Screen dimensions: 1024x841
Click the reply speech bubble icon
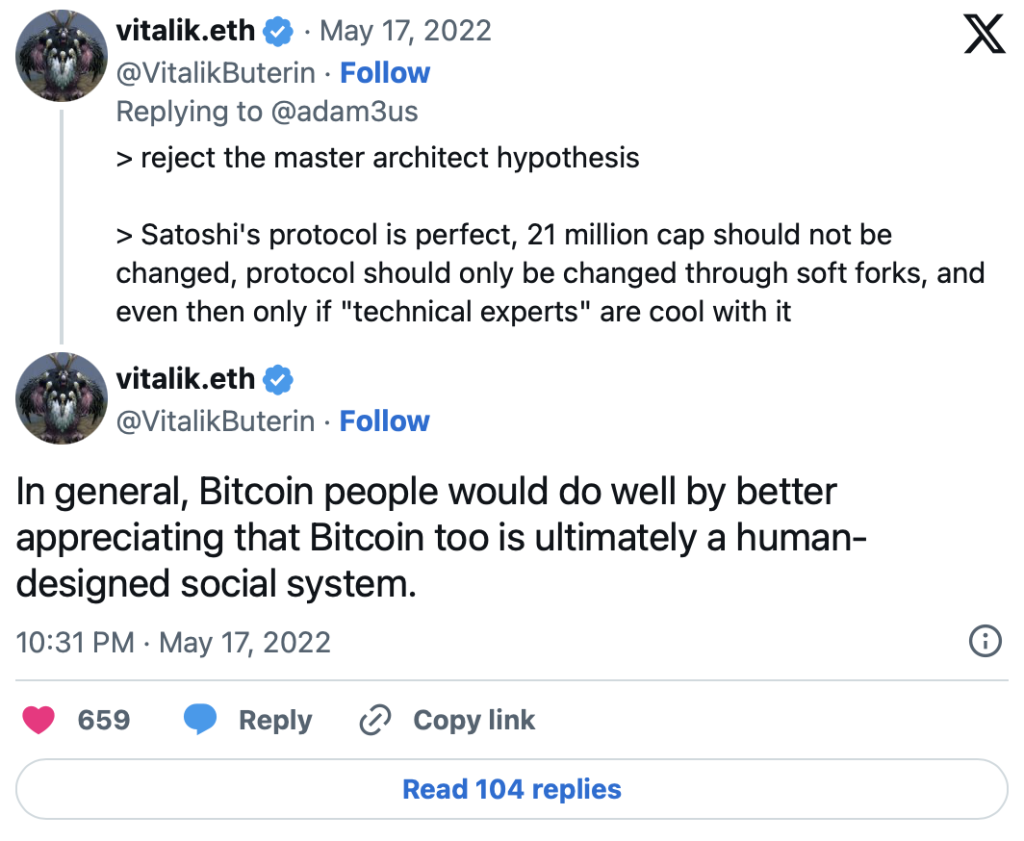point(200,720)
